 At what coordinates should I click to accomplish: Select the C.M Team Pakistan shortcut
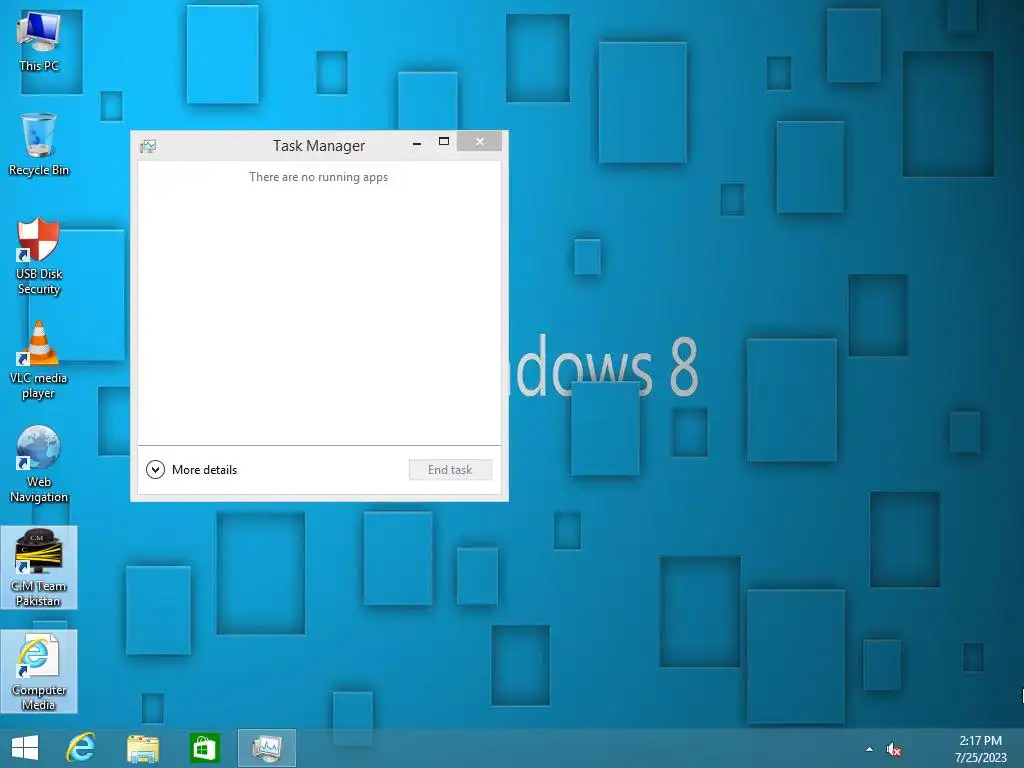(39, 568)
